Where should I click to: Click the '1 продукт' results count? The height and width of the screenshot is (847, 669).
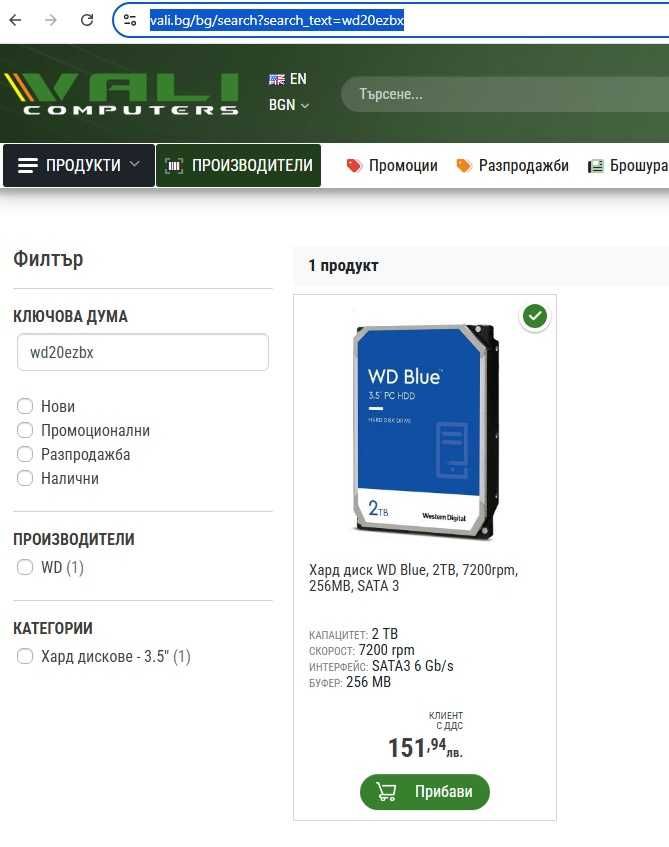[x=343, y=265]
